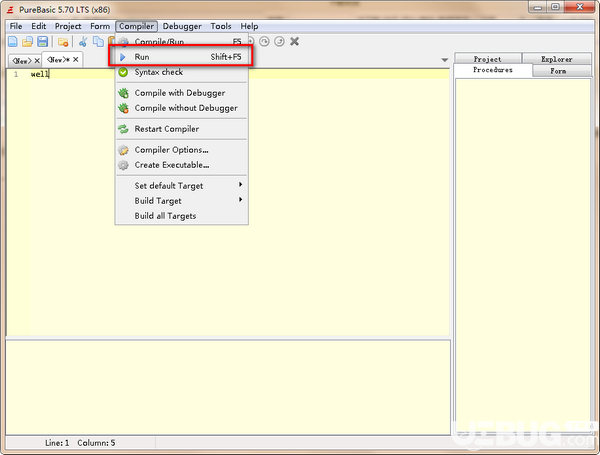Viewport: 600px width, 455px height.
Task: Click the Cut scissors toolbar icon
Action: point(83,42)
